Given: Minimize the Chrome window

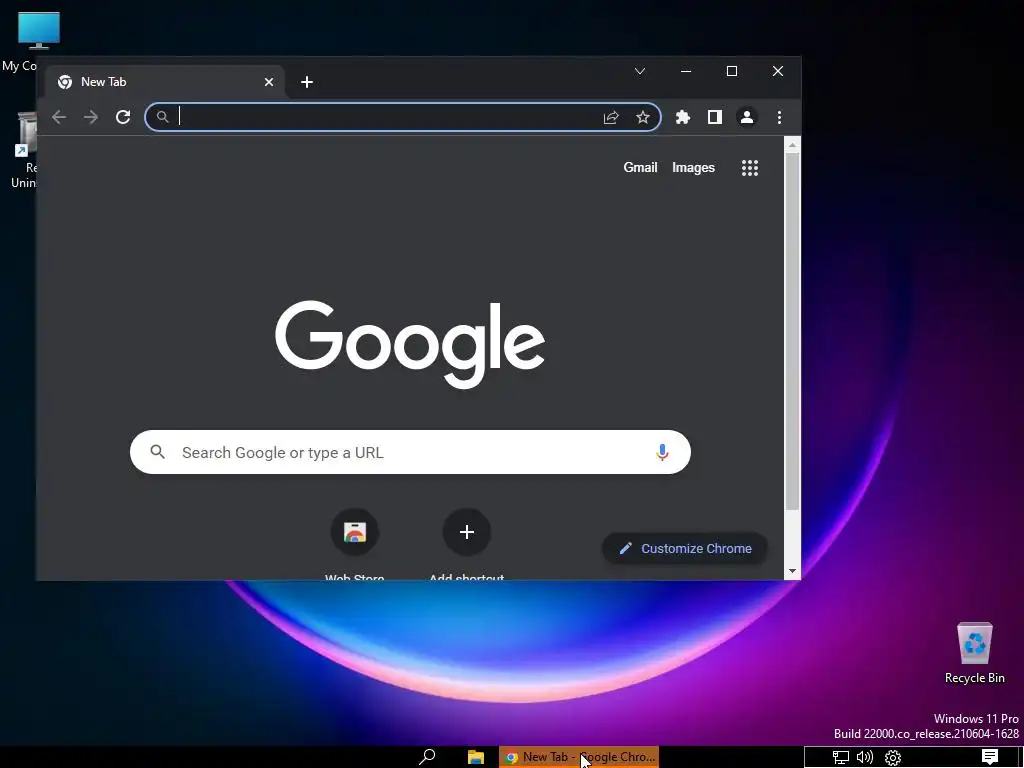Looking at the screenshot, I should coord(686,71).
